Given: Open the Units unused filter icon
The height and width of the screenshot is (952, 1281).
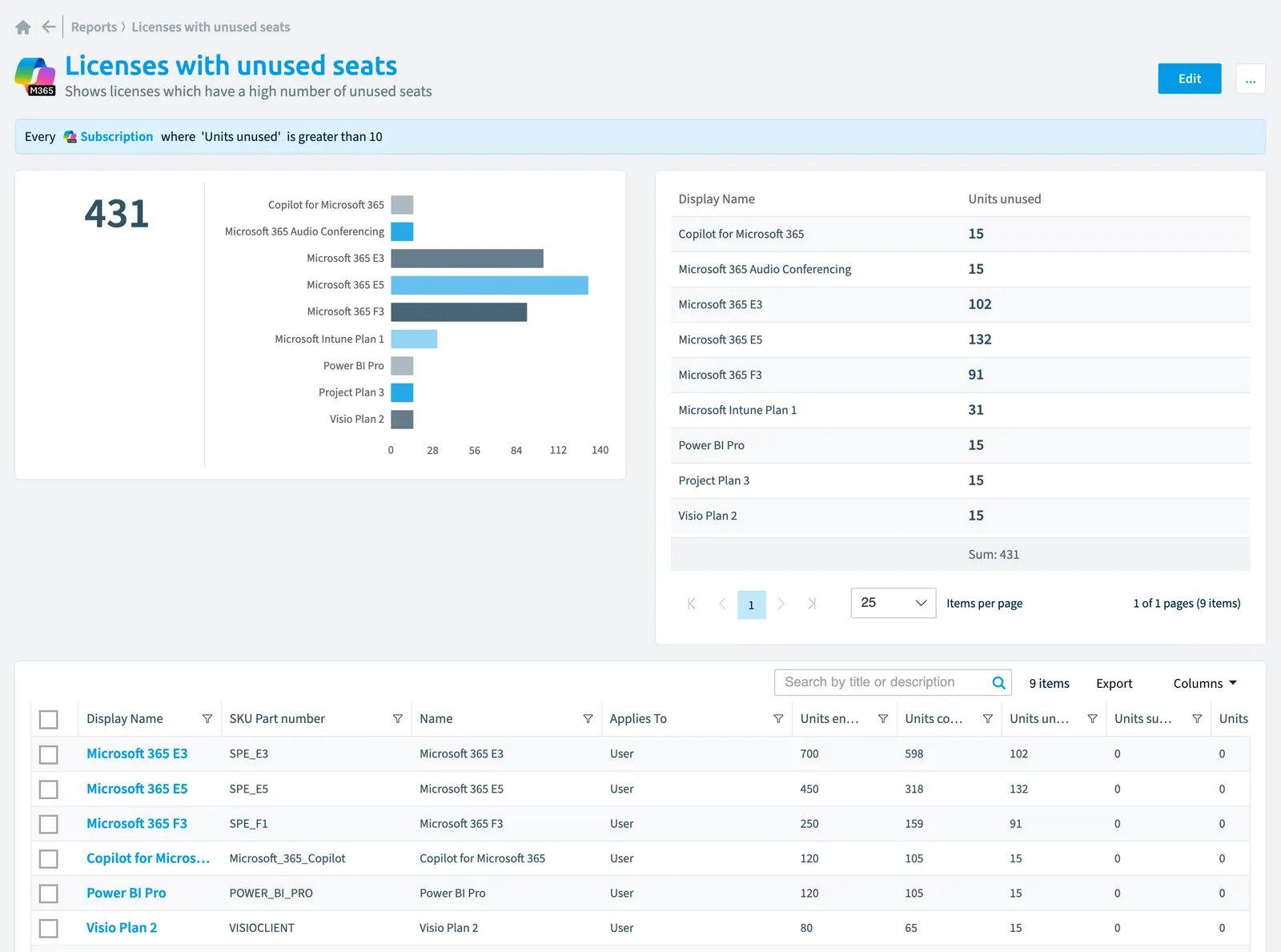Looking at the screenshot, I should tap(1092, 719).
